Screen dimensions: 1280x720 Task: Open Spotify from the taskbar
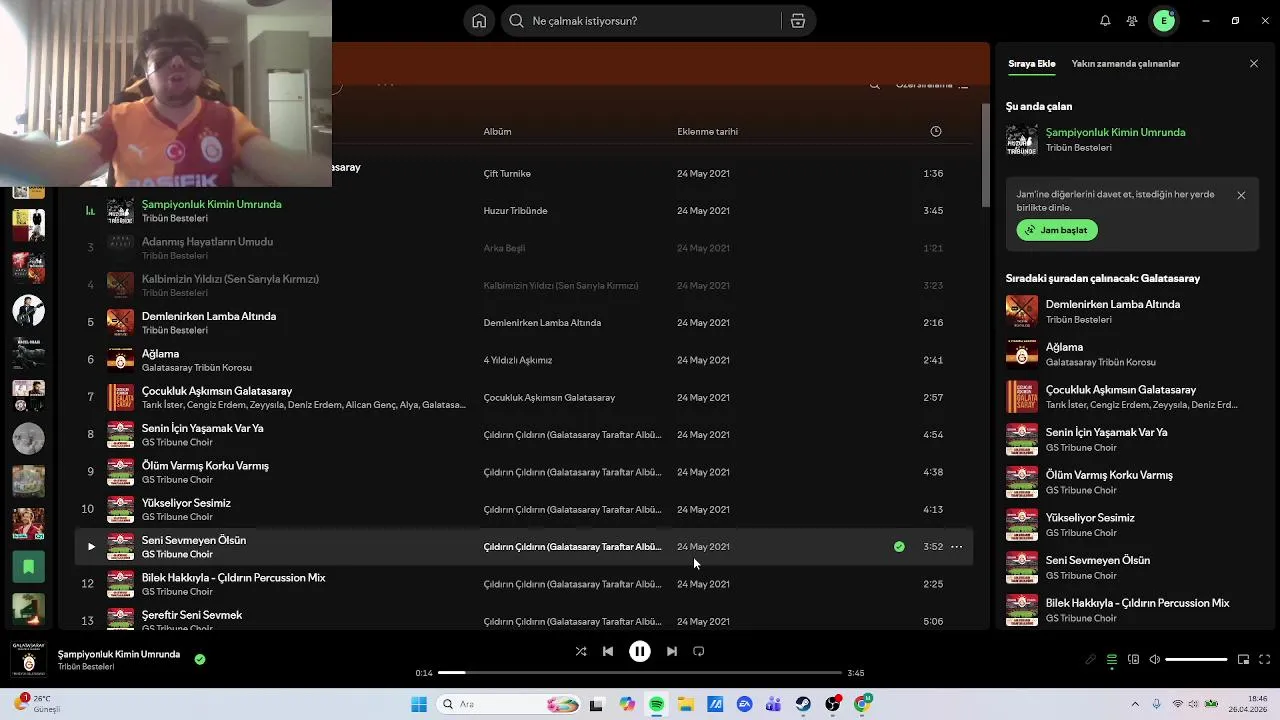pos(656,704)
